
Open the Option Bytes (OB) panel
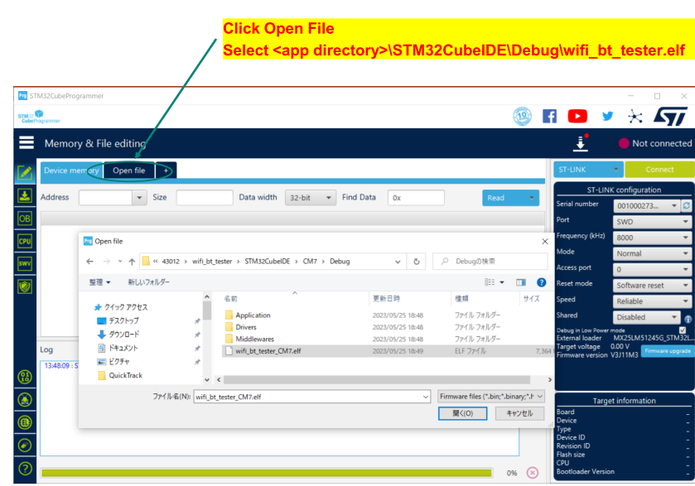coord(25,218)
